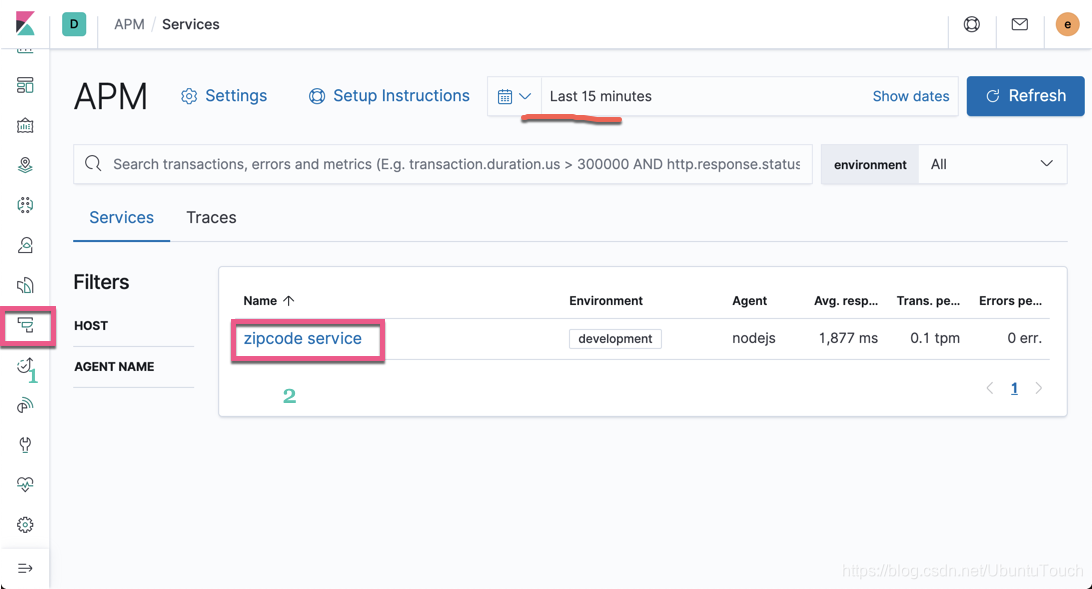Image resolution: width=1092 pixels, height=589 pixels.
Task: Open the newsfeed mail icon
Action: click(x=1020, y=24)
